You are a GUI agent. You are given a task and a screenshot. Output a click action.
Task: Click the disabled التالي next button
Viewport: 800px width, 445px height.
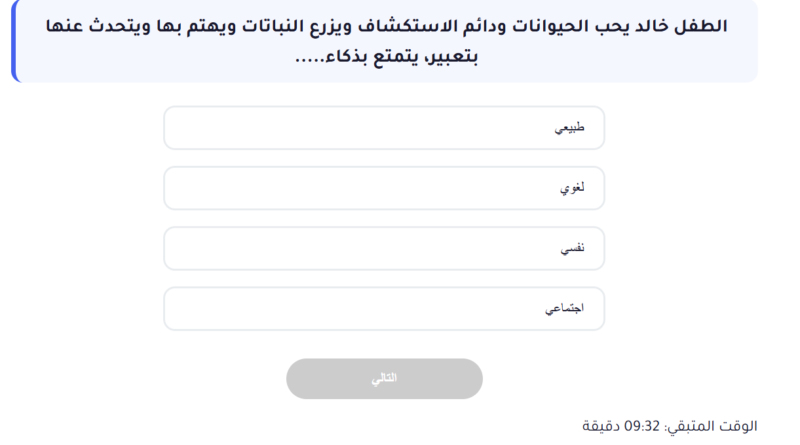[x=384, y=379]
